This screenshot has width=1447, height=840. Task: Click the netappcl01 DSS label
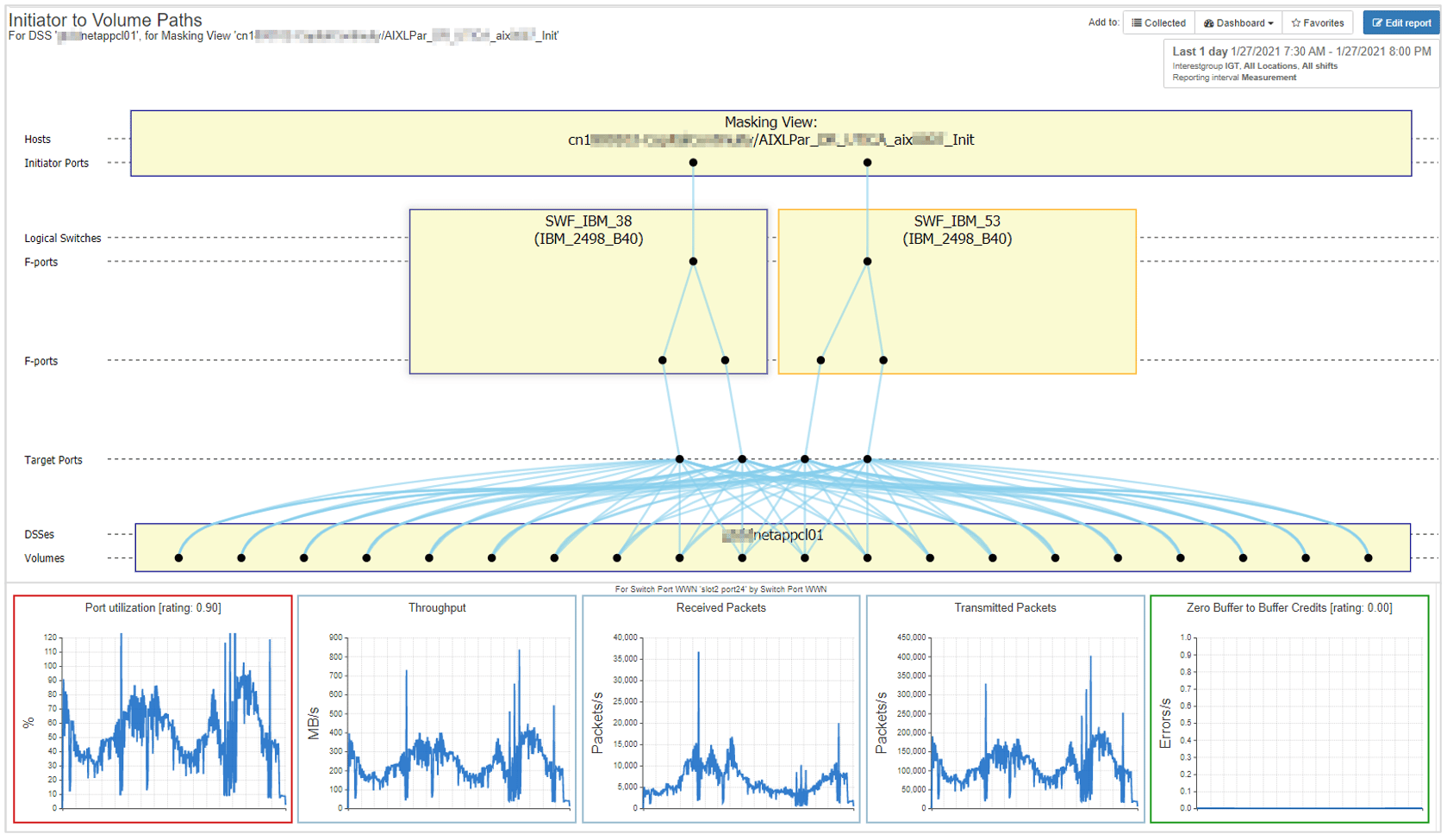pyautogui.click(x=772, y=535)
